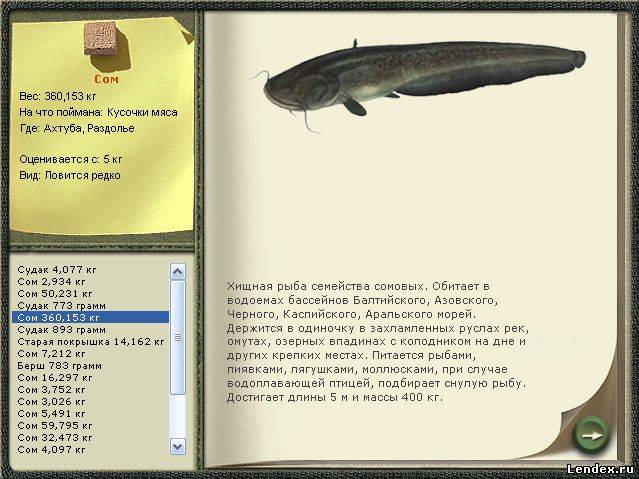Click the catch list scrollbar thumb
The height and width of the screenshot is (479, 639).
pyautogui.click(x=178, y=338)
